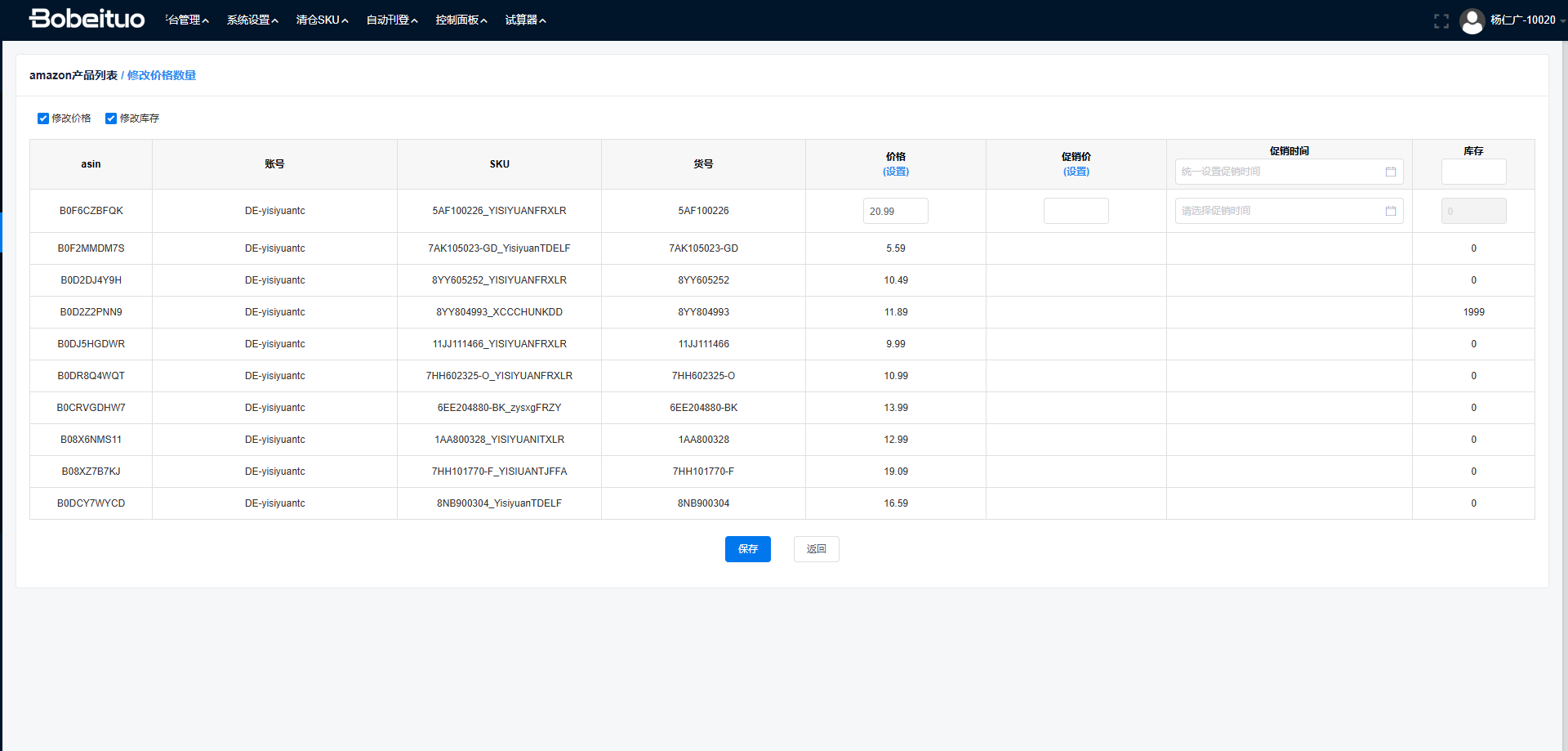Go to amazon产品列表 breadcrumb
This screenshot has width=1568, height=751.
[73, 75]
